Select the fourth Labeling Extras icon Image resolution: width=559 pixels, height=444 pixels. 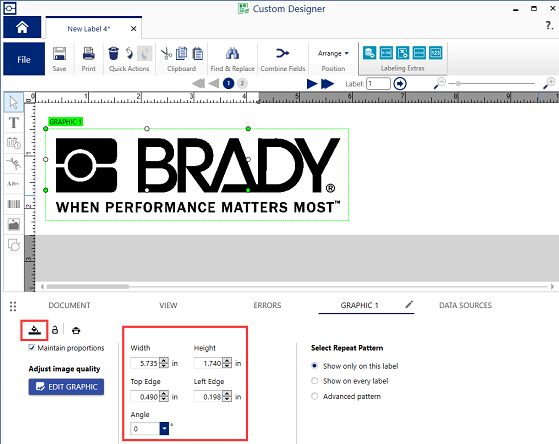tap(419, 53)
